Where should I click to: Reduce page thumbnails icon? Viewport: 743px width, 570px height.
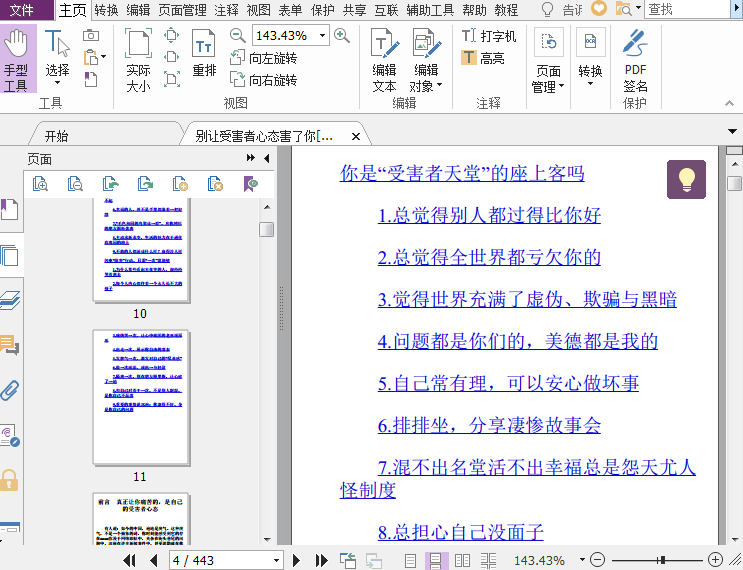pyautogui.click(x=75, y=183)
